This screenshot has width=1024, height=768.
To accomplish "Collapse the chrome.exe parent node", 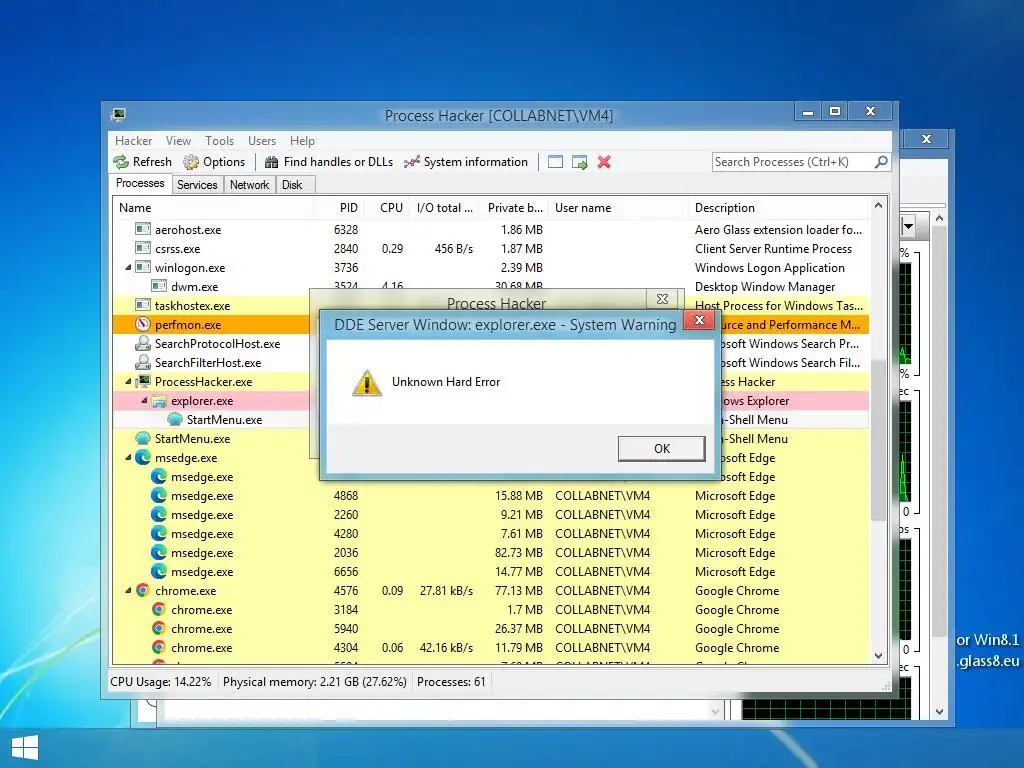I will click(128, 590).
